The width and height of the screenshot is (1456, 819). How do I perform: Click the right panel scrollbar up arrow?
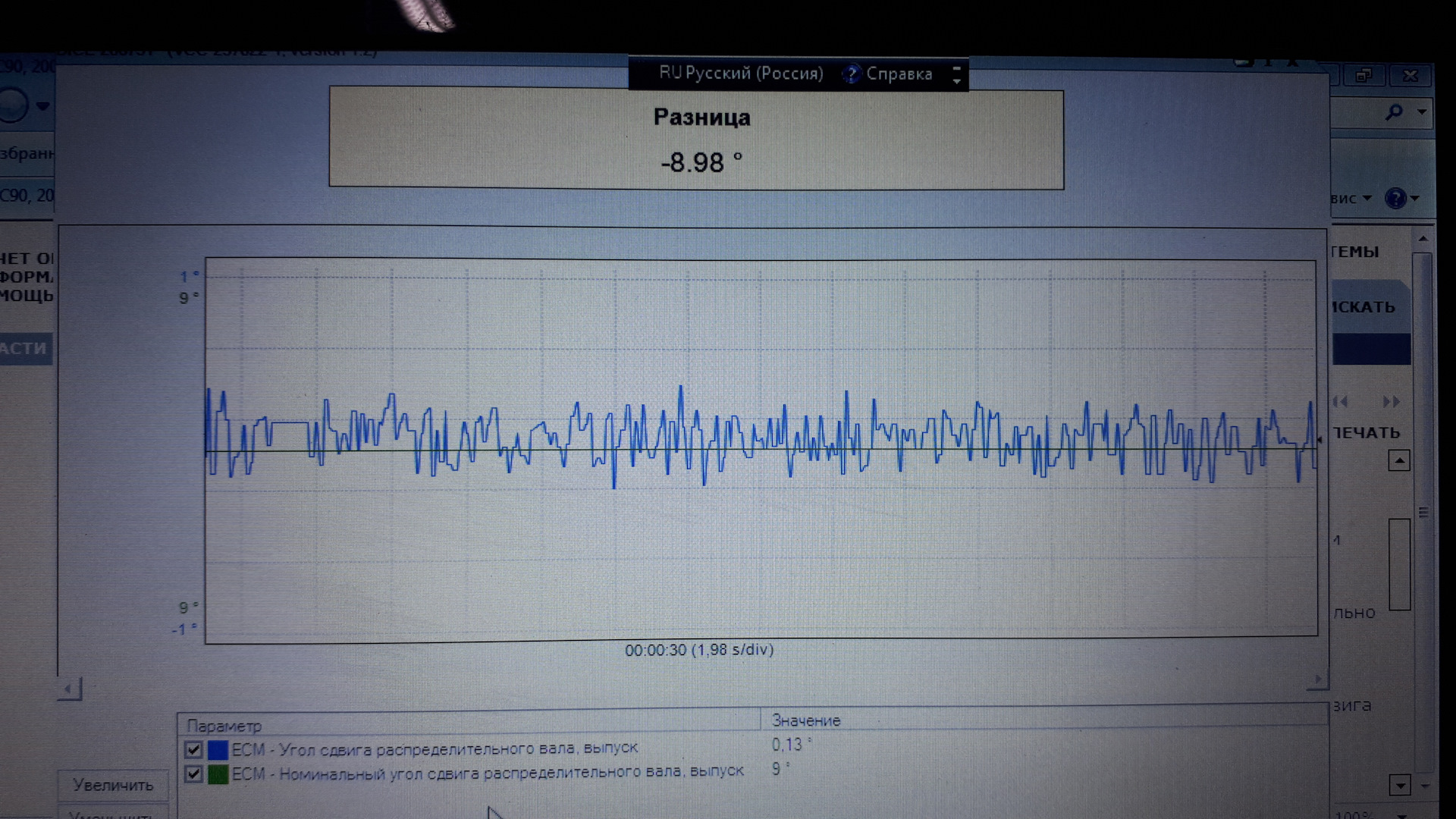(1423, 240)
